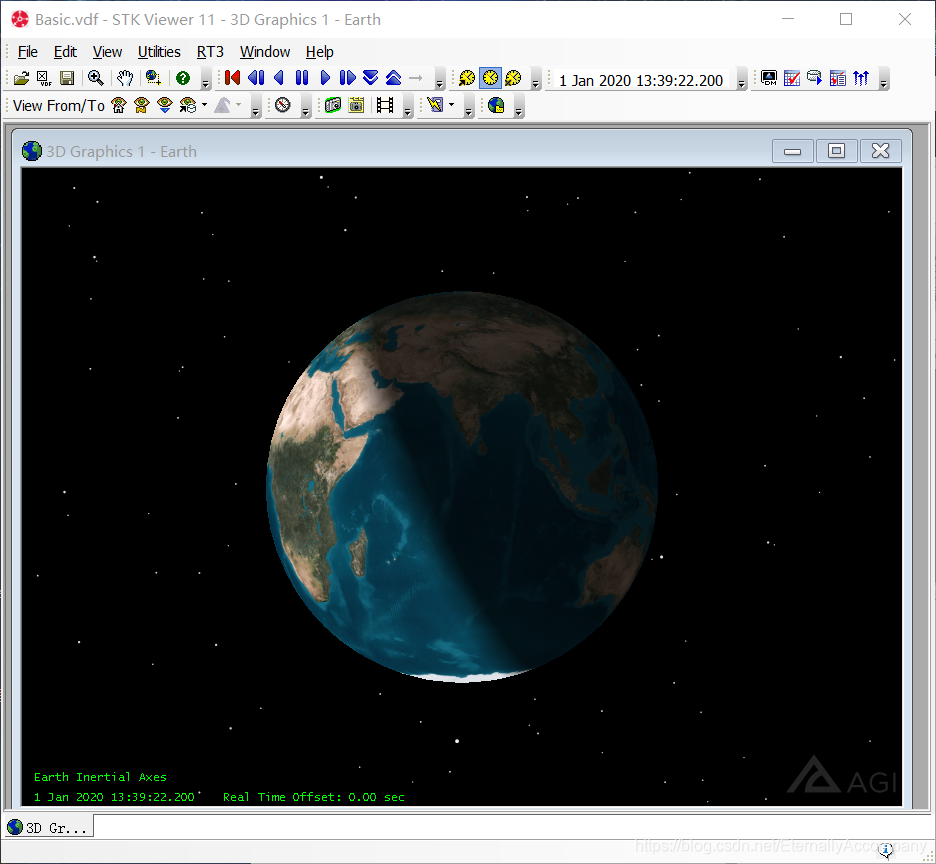Click the VDF close icon
This screenshot has height=864, width=936.
tap(44, 78)
